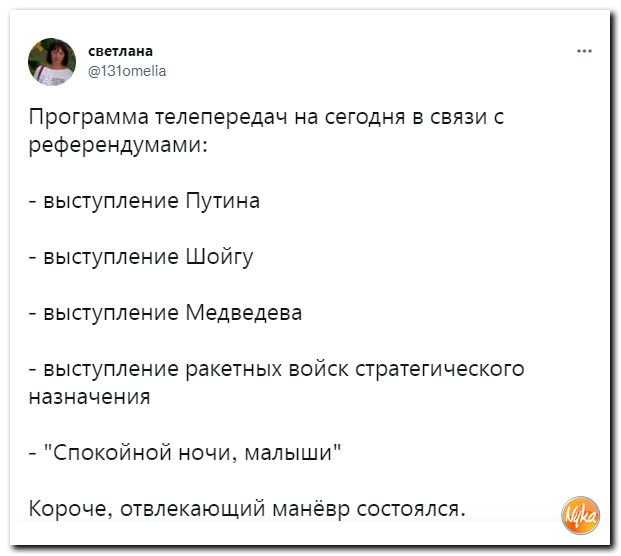This screenshot has height=556, width=621.
Task: Click the name Шойгу
Action: [x=219, y=257]
